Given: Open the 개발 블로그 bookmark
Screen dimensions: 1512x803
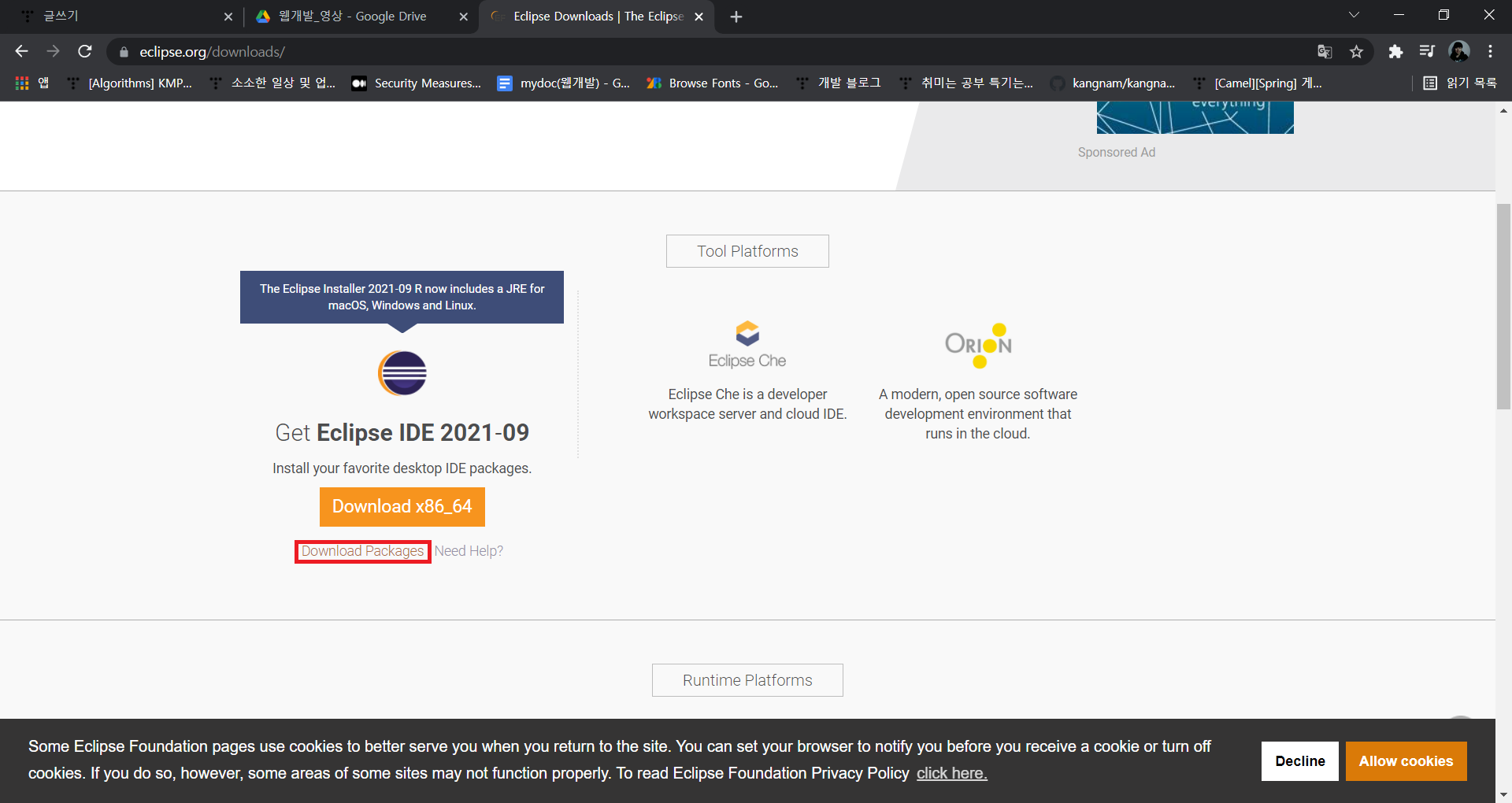Looking at the screenshot, I should (x=838, y=83).
